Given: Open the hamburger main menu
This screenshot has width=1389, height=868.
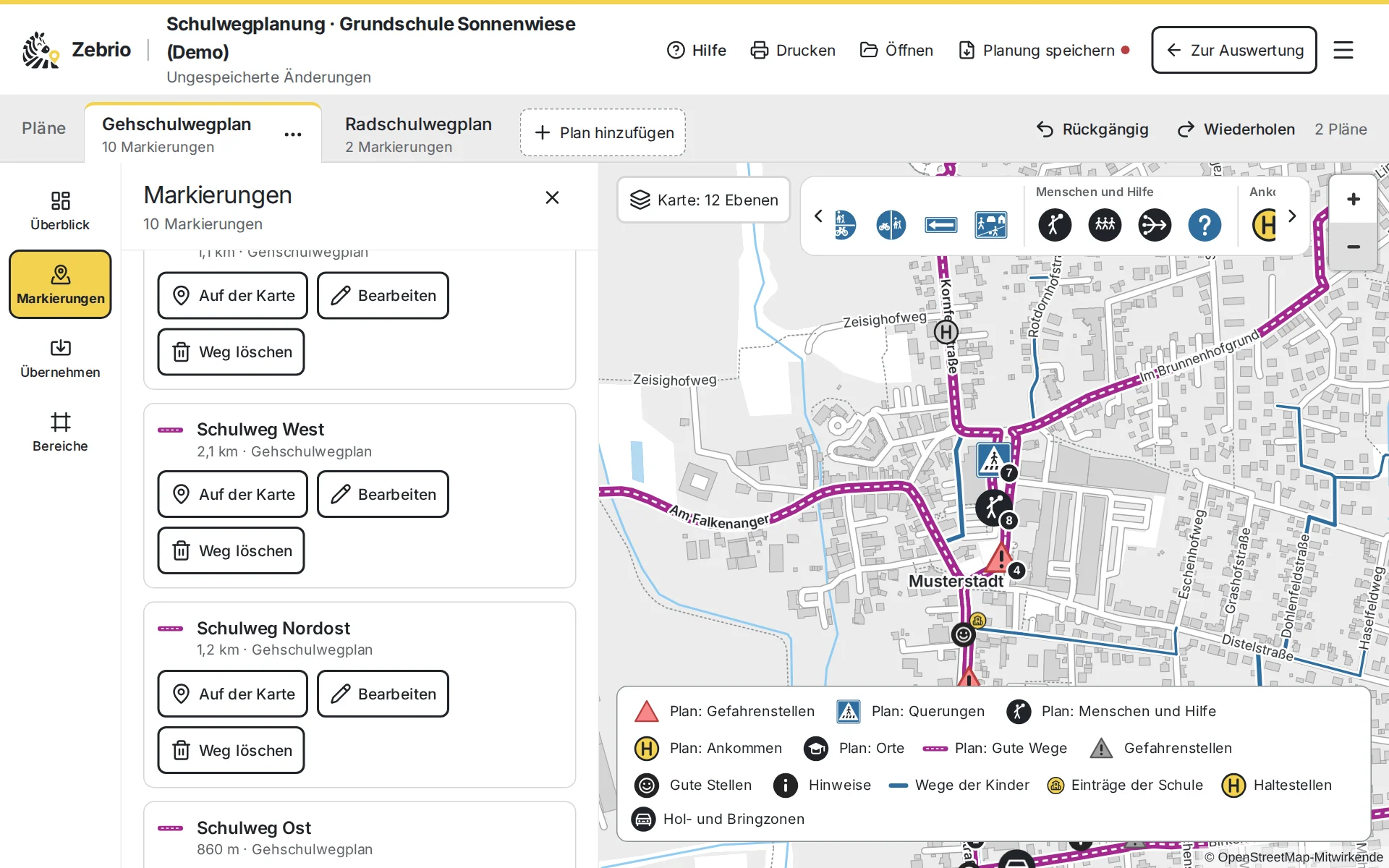Looking at the screenshot, I should click(1343, 50).
